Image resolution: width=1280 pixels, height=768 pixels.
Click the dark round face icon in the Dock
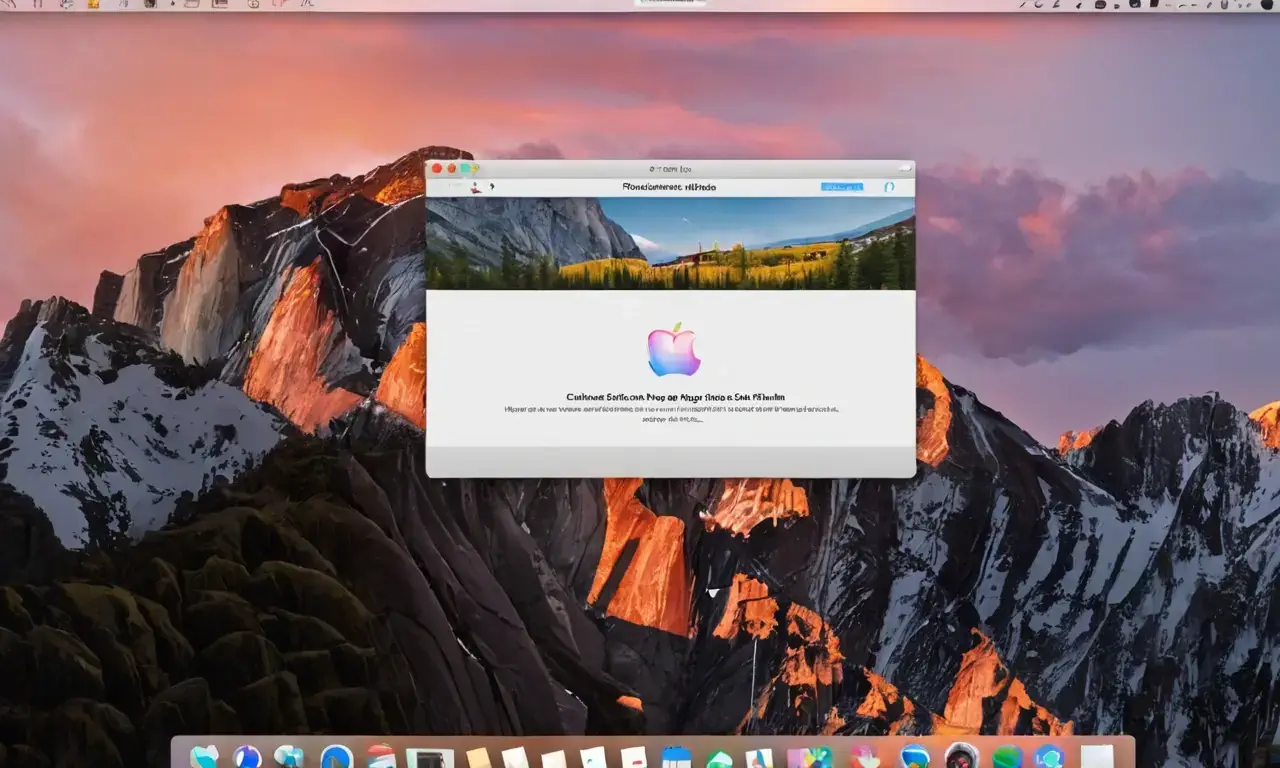961,757
